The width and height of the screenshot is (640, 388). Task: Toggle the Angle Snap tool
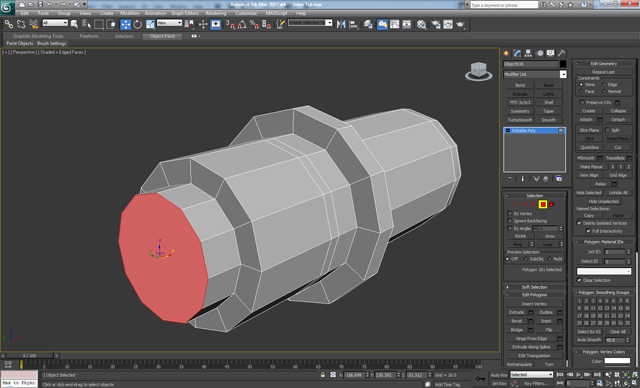(x=242, y=24)
